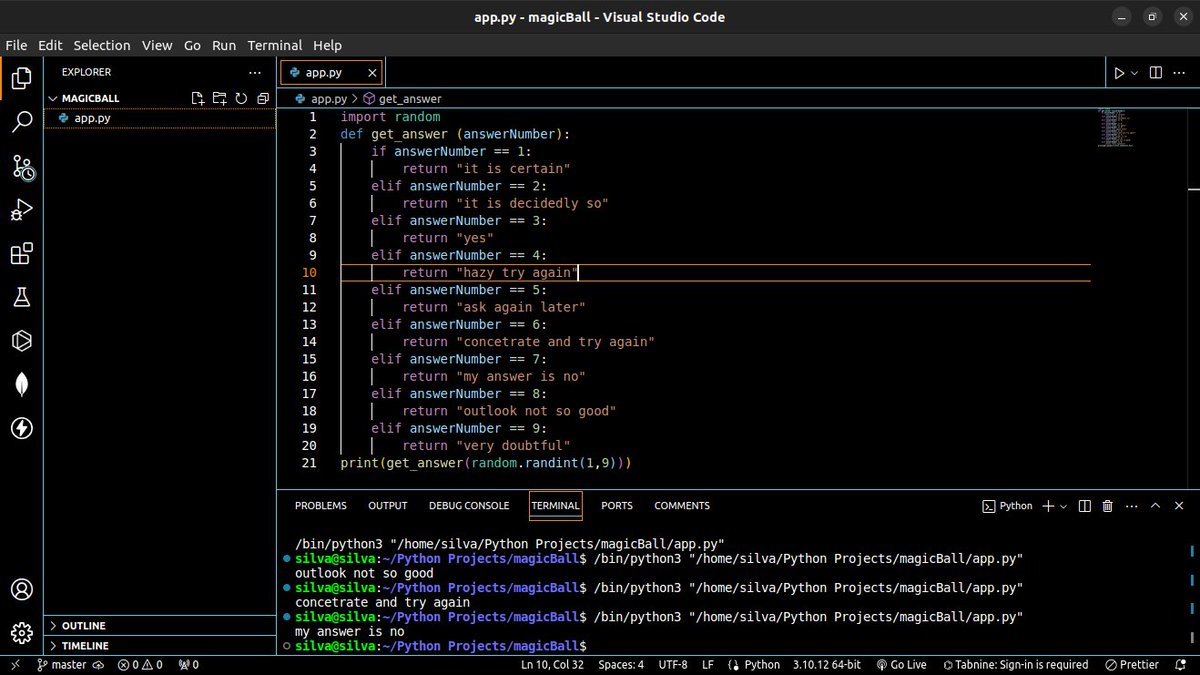Open the Help menu
This screenshot has height=675, width=1200.
(x=327, y=45)
